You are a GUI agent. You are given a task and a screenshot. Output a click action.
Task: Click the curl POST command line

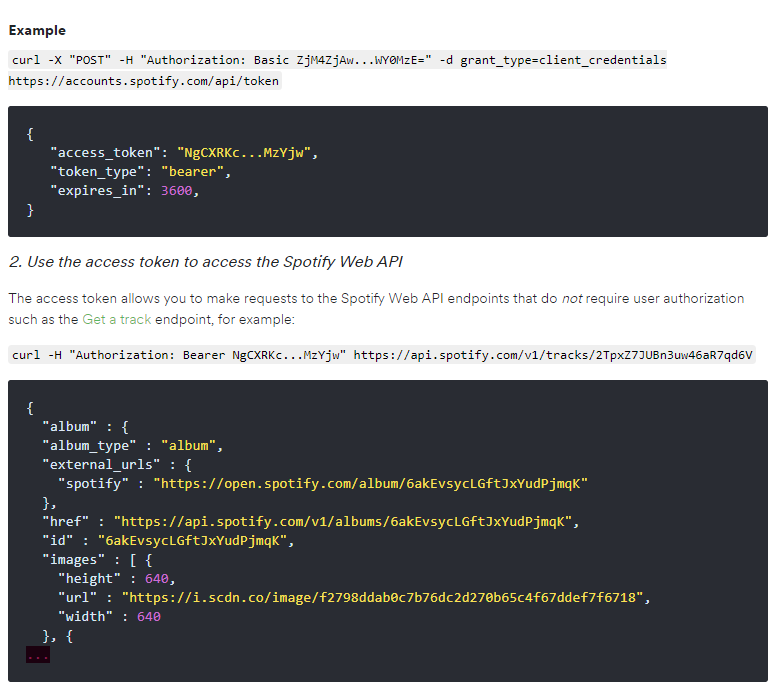[x=338, y=60]
